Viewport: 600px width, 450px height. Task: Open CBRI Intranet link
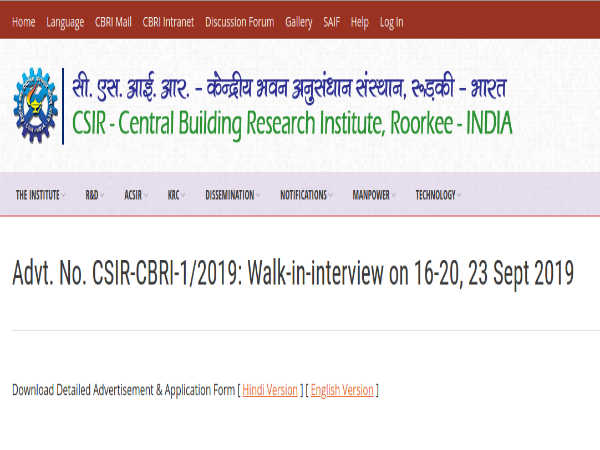tap(168, 22)
